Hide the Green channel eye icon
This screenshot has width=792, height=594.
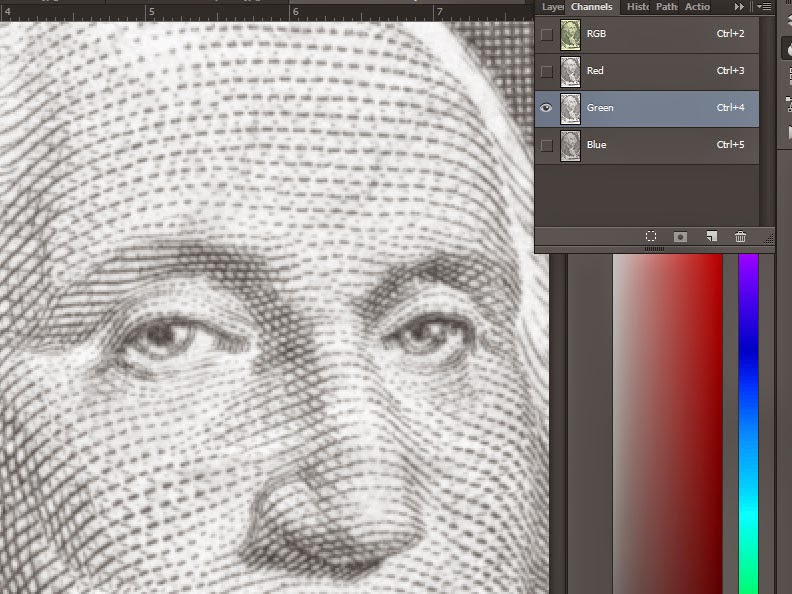pos(546,108)
